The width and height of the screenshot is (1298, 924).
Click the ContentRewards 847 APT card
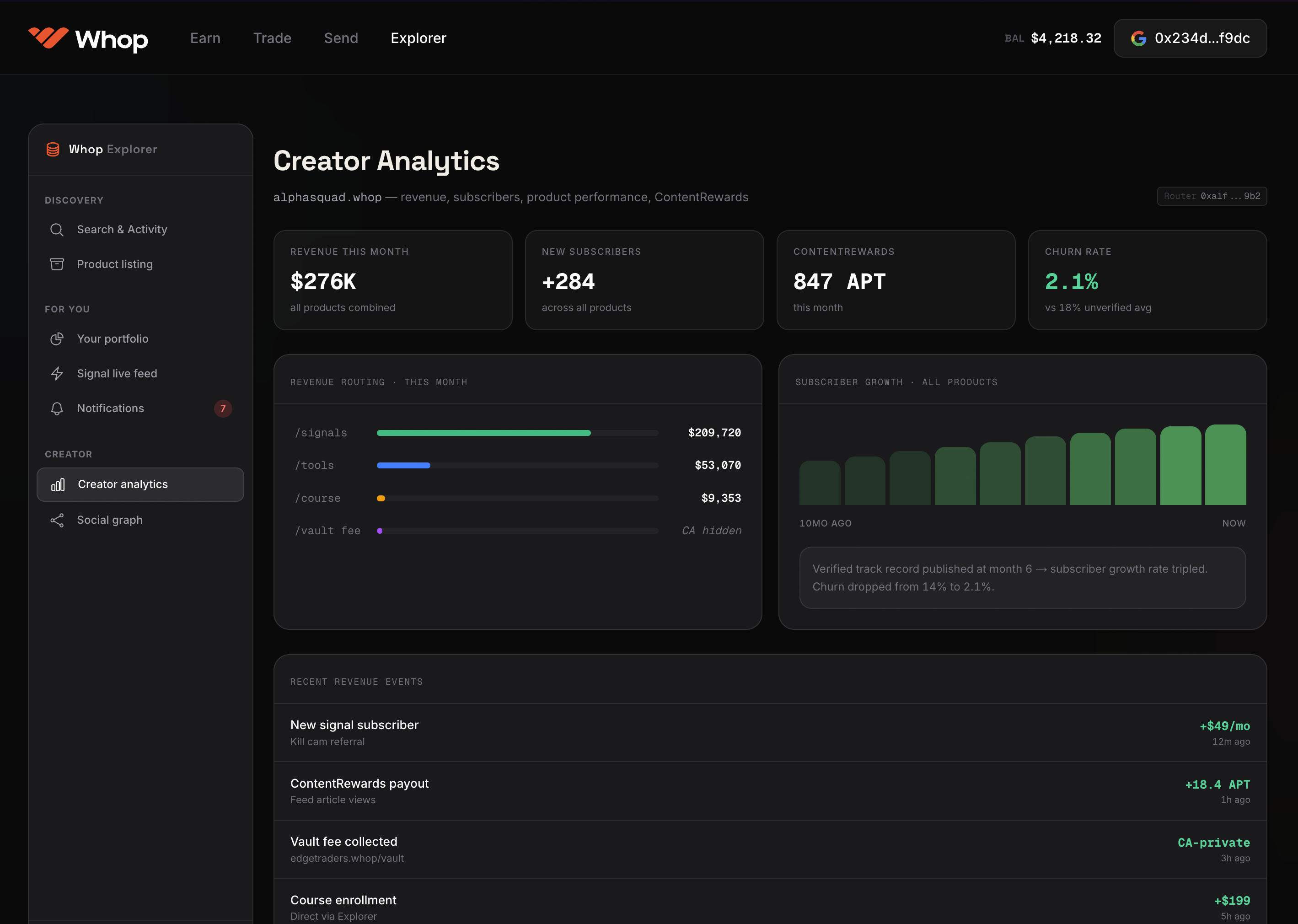pos(896,280)
